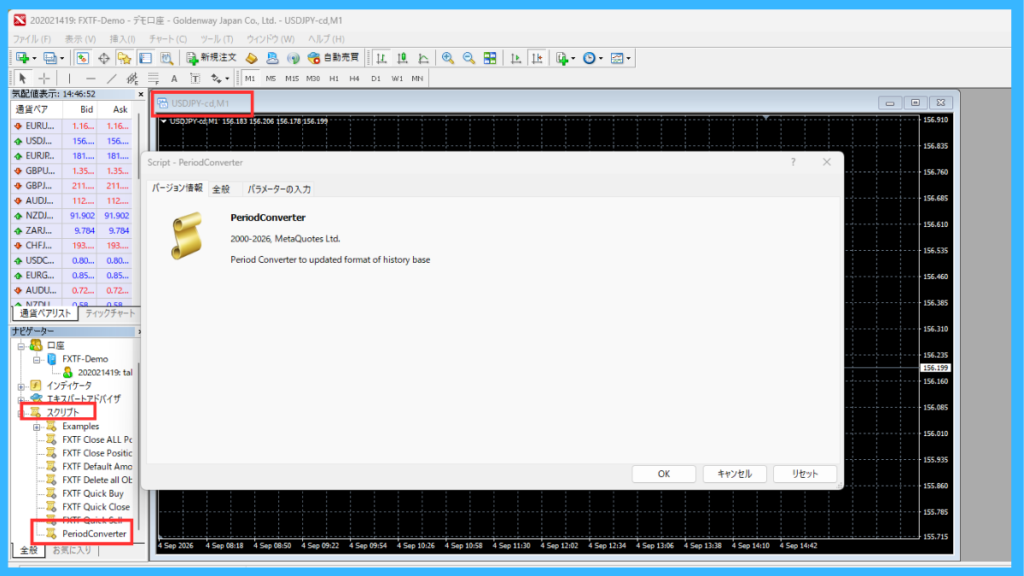Expand the Examples scripts folder

(37, 427)
